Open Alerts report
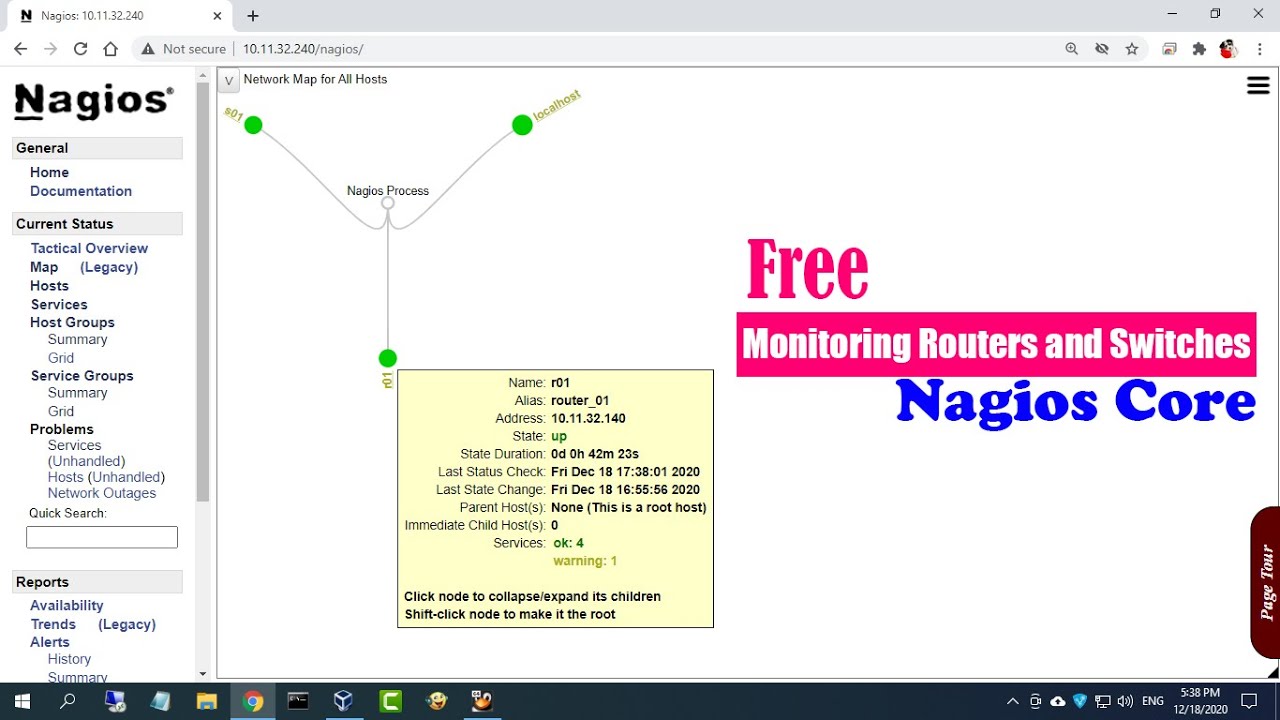The width and height of the screenshot is (1280, 720). pos(50,642)
